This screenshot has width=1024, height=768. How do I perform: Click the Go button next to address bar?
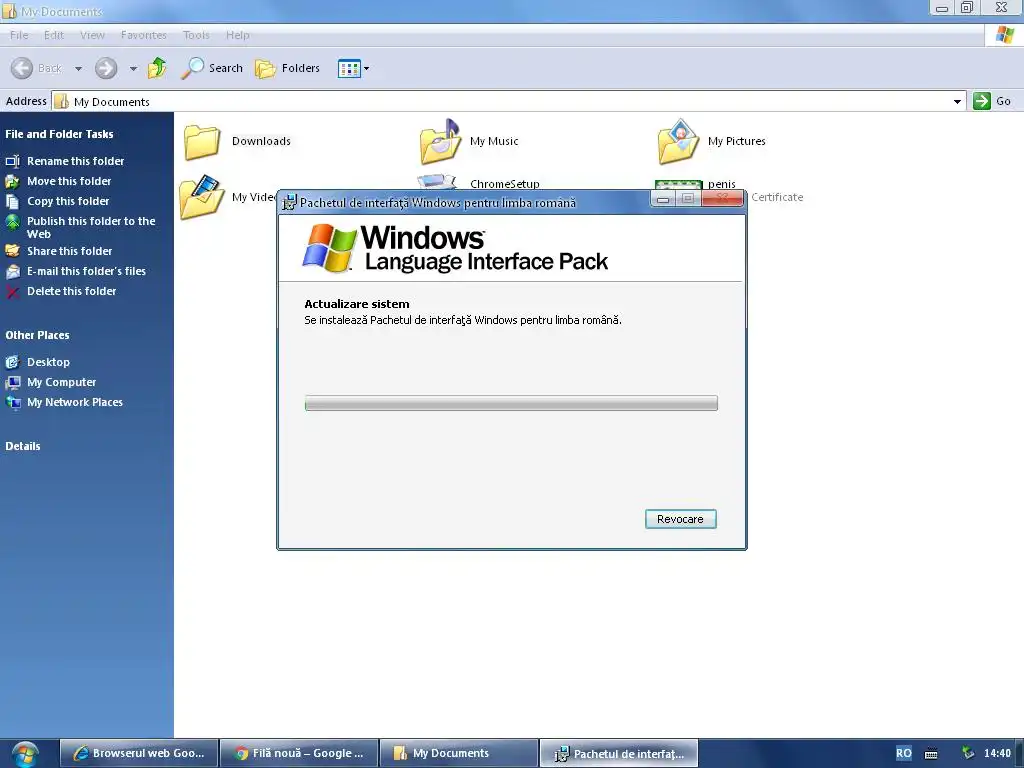993,101
